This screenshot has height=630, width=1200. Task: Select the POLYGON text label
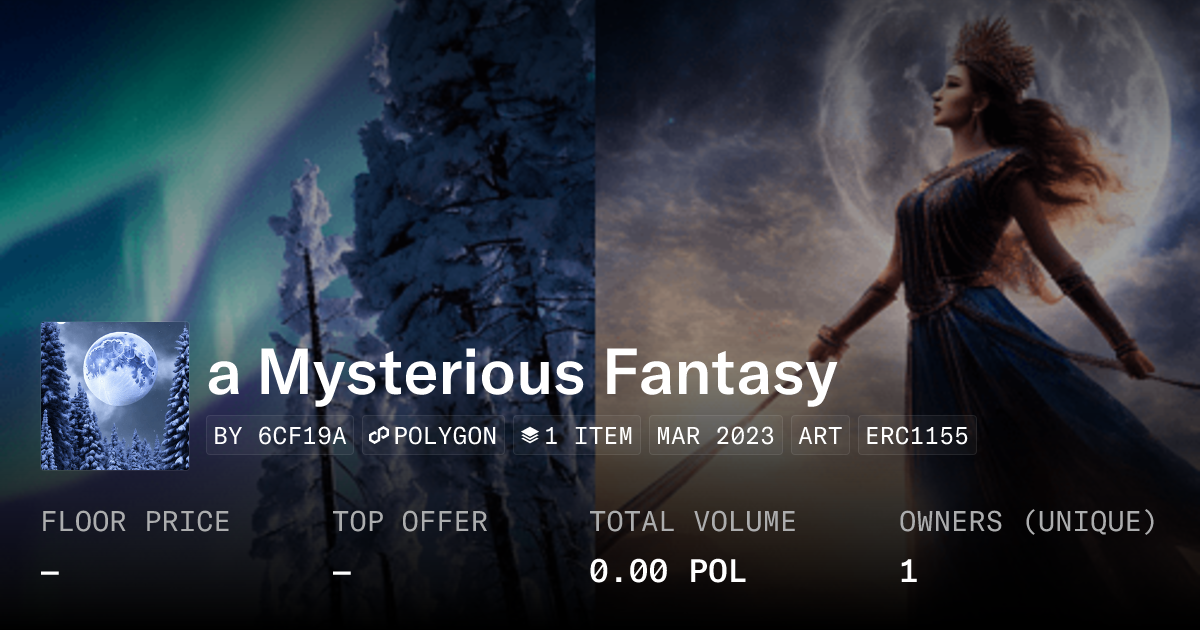446,436
